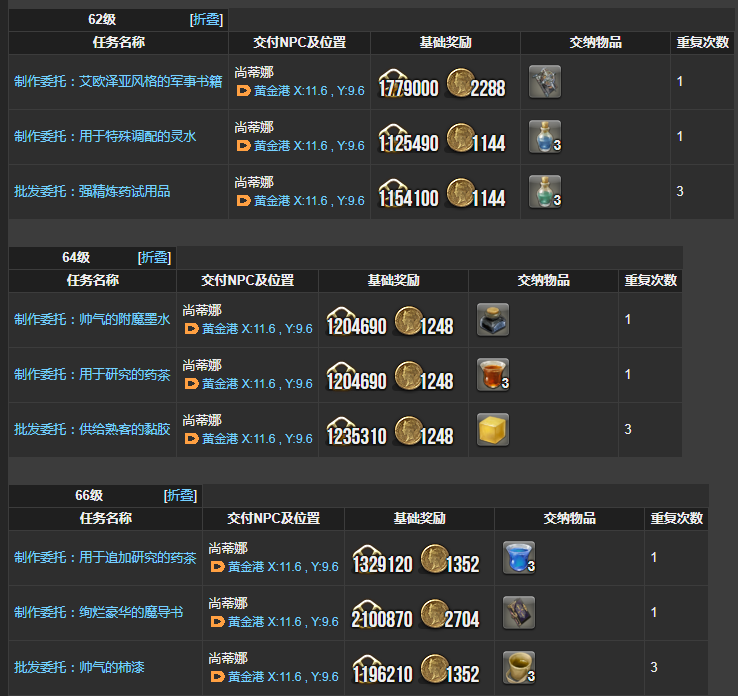Click NPC name 尚蒂娜 in 用于特殊调配的灵水 row

pos(254,128)
